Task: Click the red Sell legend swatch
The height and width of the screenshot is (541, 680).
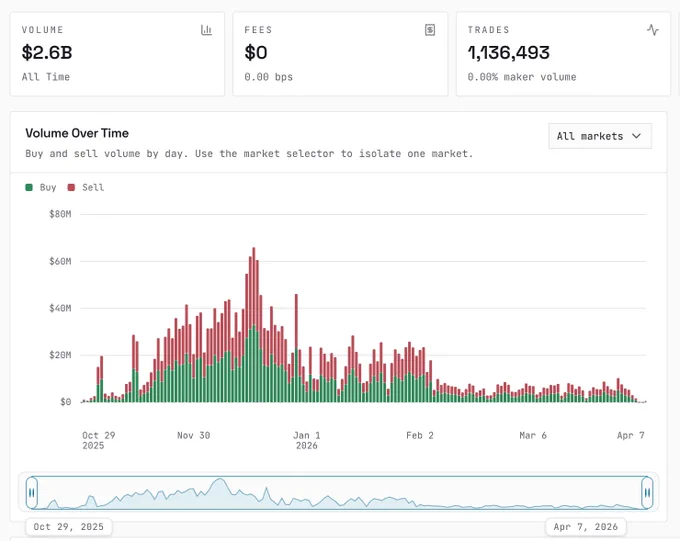Action: (71, 187)
